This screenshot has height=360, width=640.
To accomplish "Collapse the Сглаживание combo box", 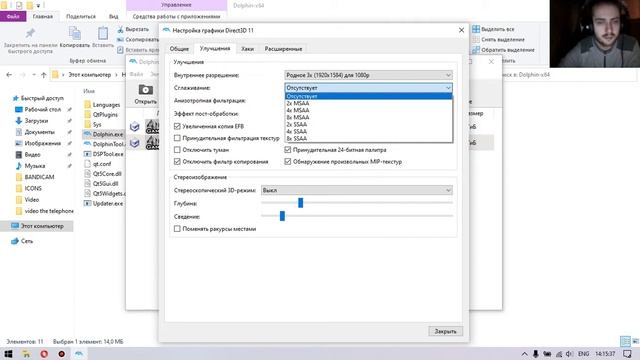I will [368, 88].
